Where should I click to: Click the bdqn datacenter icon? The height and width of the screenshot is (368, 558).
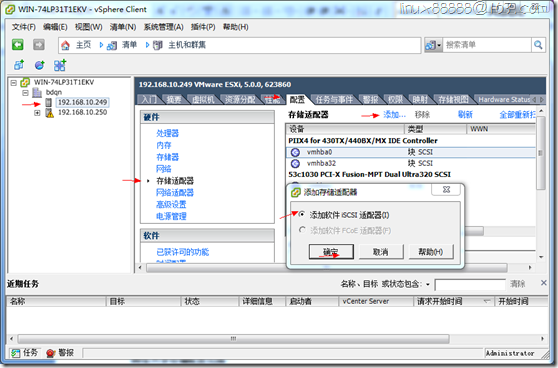37,93
